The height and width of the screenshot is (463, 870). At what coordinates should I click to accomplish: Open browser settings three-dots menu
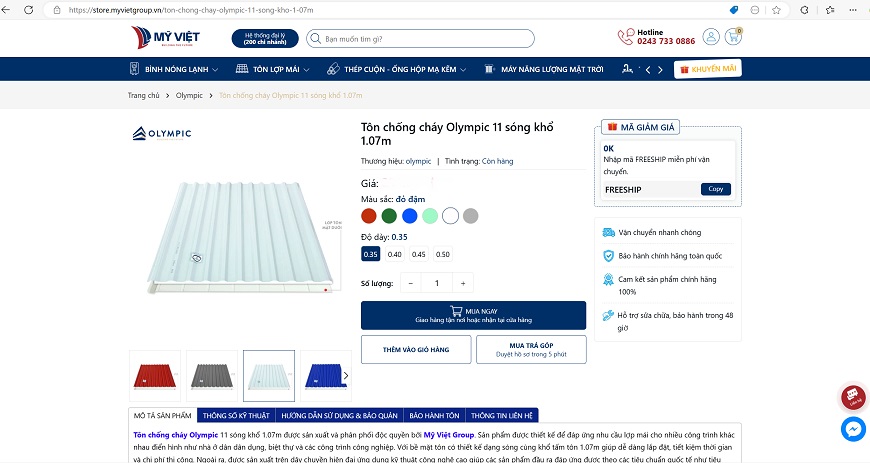[853, 10]
